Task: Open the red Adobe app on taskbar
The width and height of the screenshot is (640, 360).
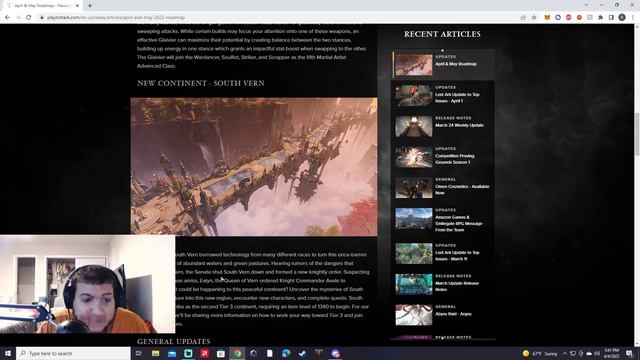Action: (204, 353)
